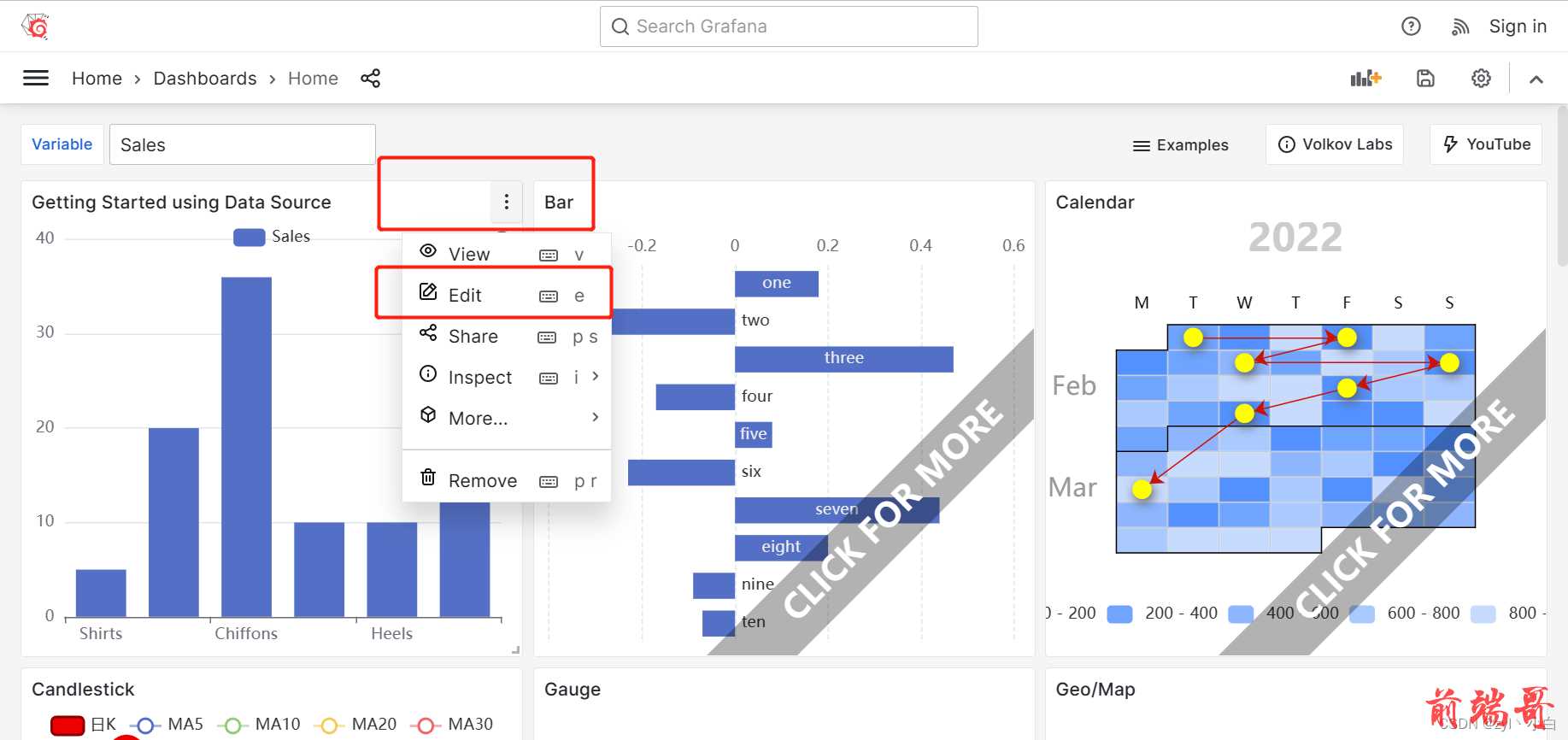This screenshot has height=740, width=1568.
Task: Click Getting Started using Data Source title
Action: tap(181, 203)
